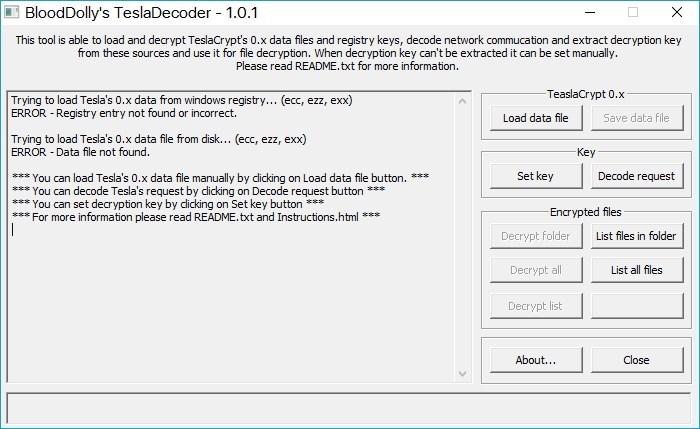
Task: Click the disabled Decrypt list button
Action: 536,306
